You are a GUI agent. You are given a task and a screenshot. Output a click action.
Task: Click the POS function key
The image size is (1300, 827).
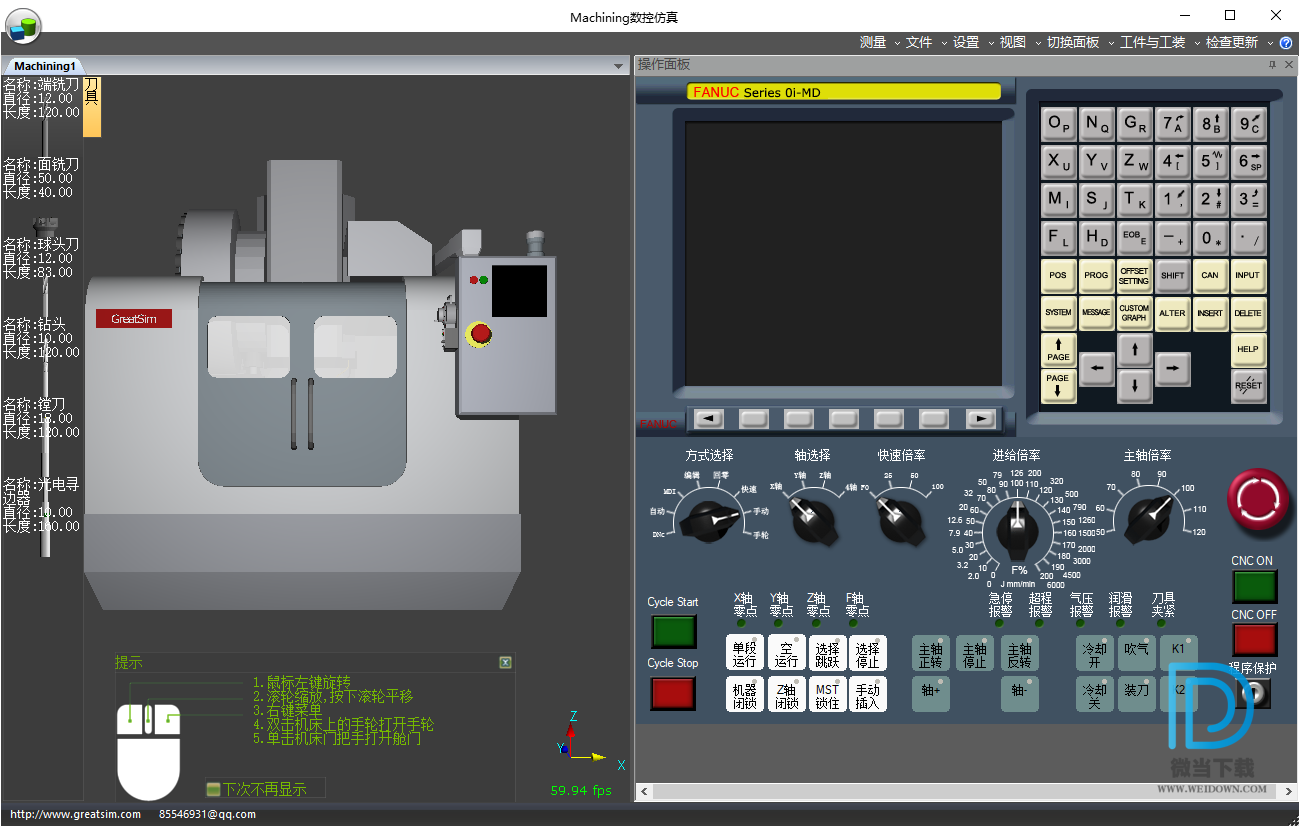pos(1058,275)
